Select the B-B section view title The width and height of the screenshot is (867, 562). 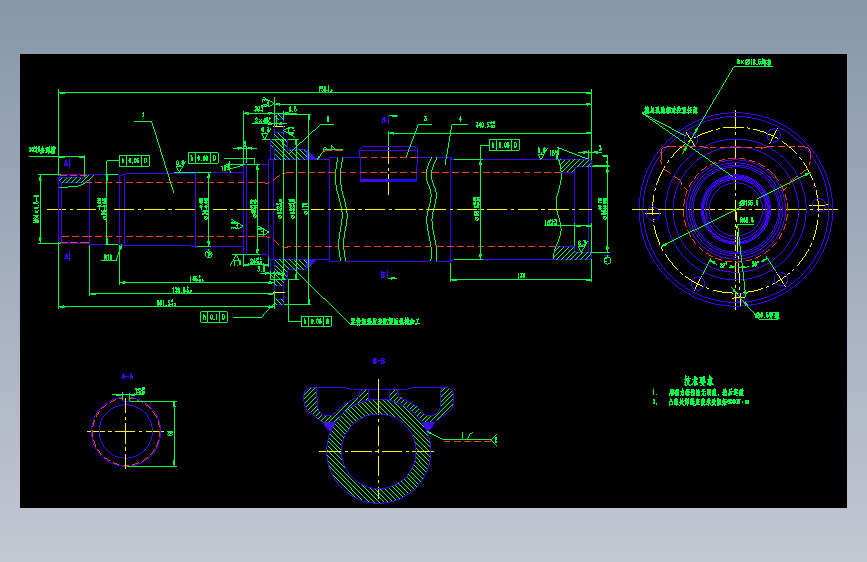379,361
